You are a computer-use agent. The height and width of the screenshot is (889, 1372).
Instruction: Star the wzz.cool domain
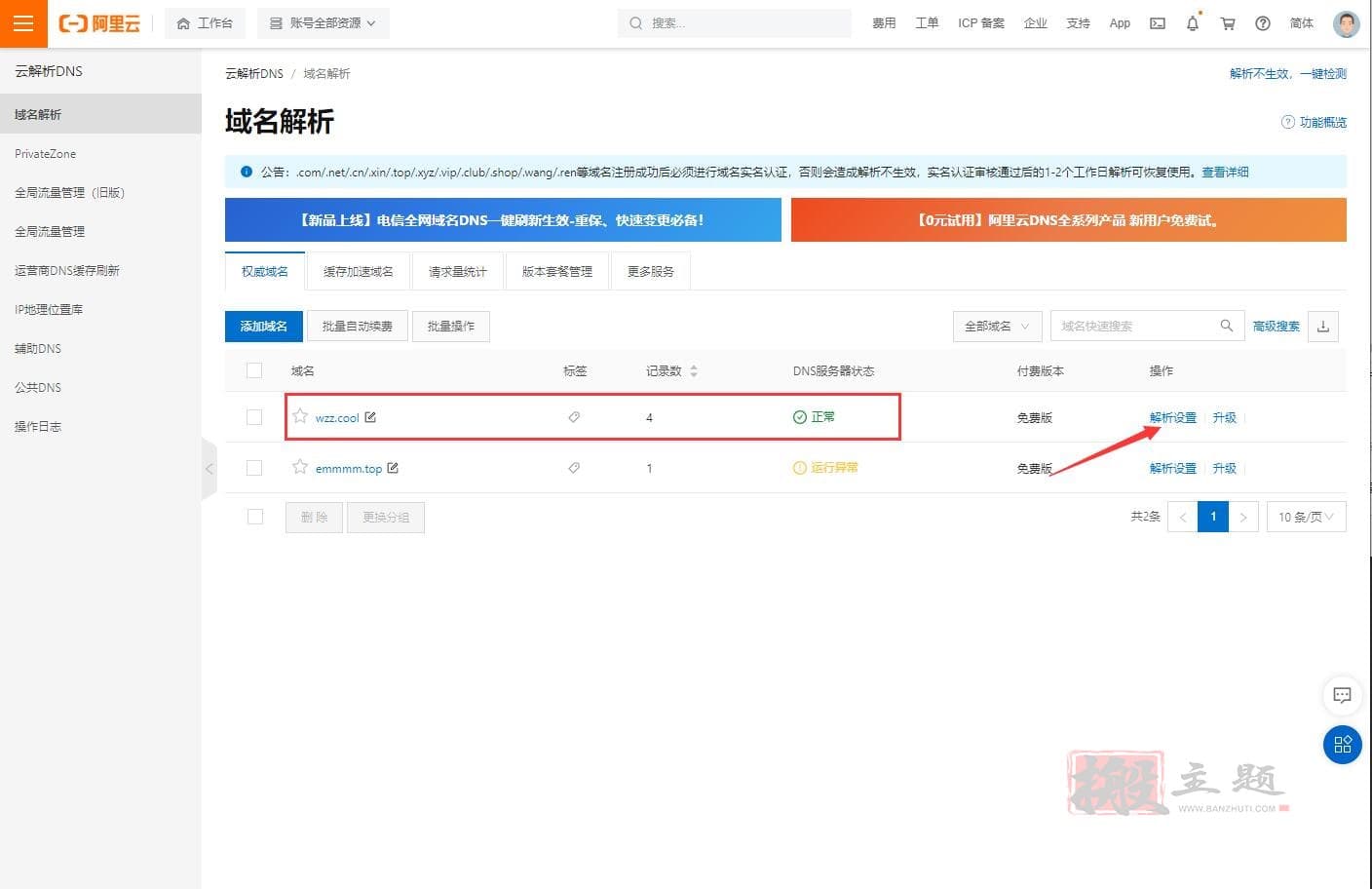[300, 416]
